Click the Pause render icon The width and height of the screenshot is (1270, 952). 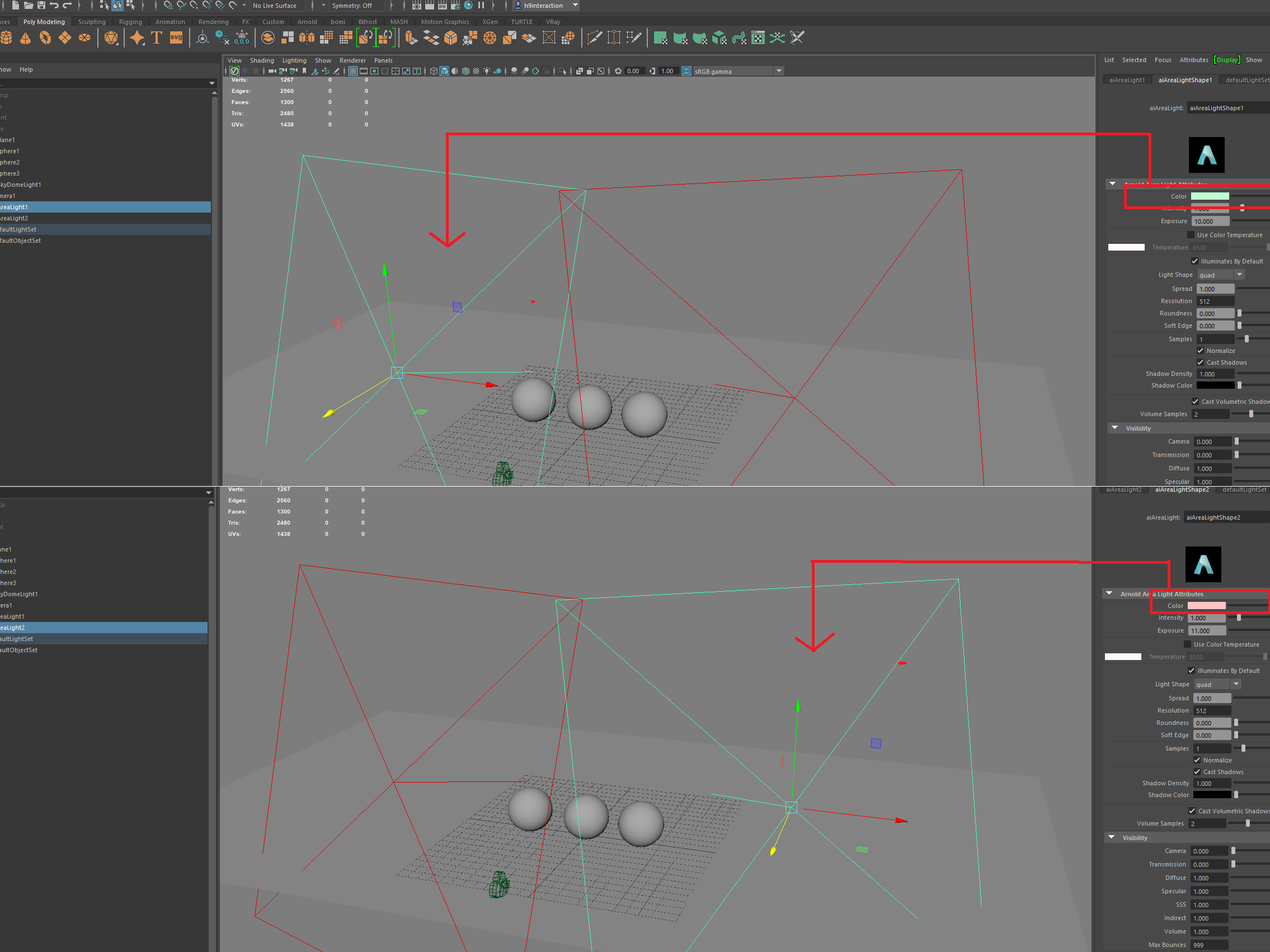pyautogui.click(x=481, y=5)
